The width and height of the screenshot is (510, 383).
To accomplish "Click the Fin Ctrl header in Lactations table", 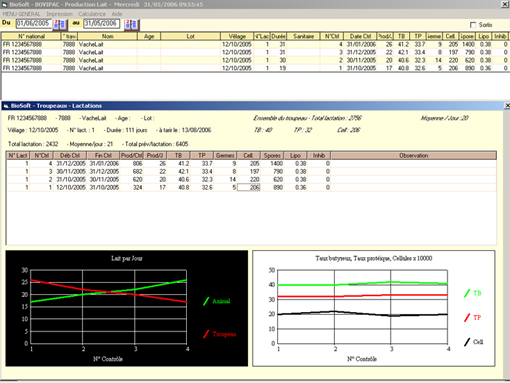I will (x=103, y=156).
